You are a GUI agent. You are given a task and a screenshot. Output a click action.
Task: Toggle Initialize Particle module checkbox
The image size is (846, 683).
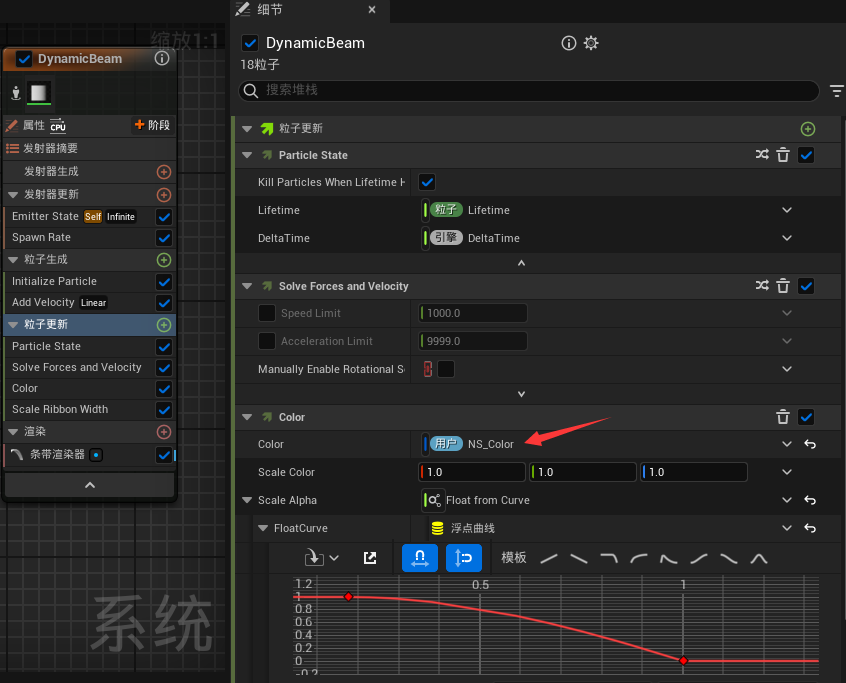(x=164, y=281)
